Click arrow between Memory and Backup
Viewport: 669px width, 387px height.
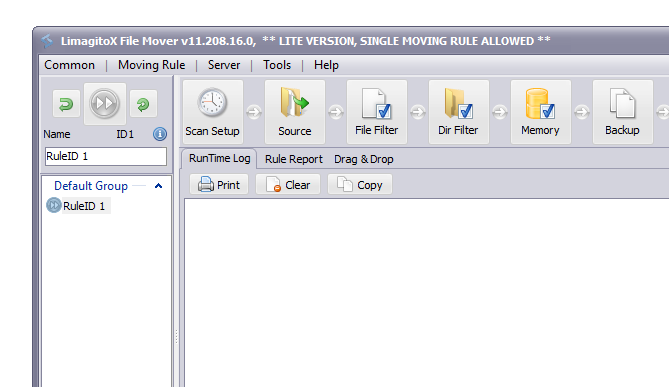[582, 112]
